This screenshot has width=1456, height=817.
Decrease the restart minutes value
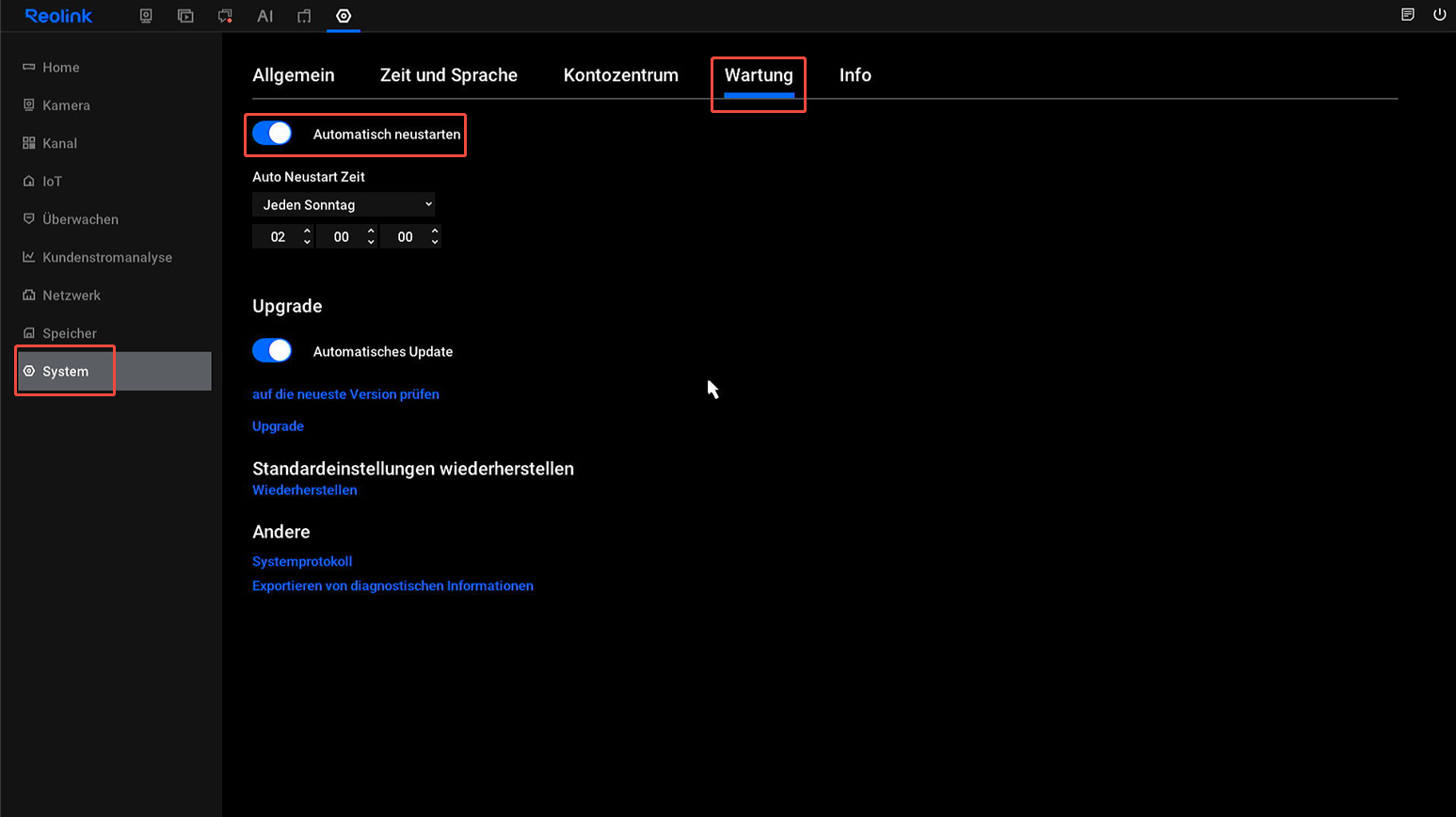pyautogui.click(x=371, y=242)
